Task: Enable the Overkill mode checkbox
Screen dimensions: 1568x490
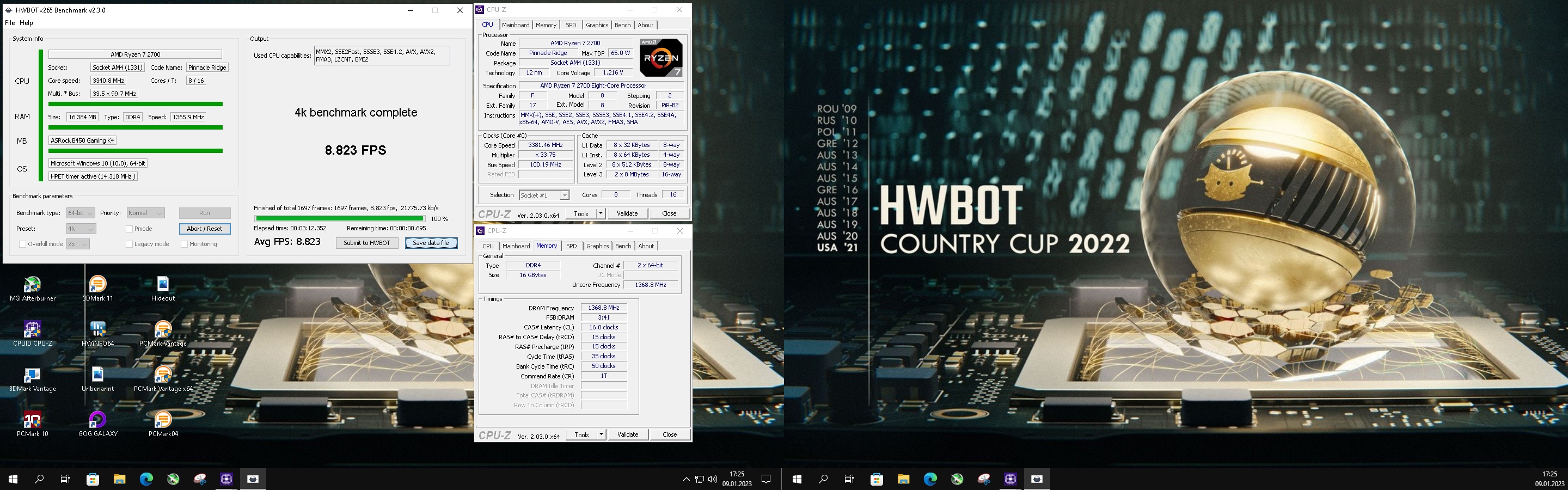Action: [22, 244]
